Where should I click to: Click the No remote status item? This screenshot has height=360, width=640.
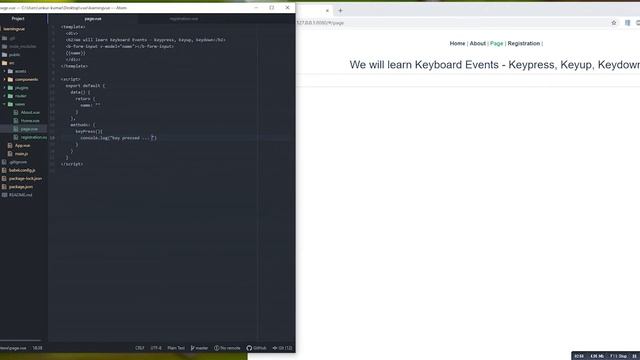(x=227, y=348)
